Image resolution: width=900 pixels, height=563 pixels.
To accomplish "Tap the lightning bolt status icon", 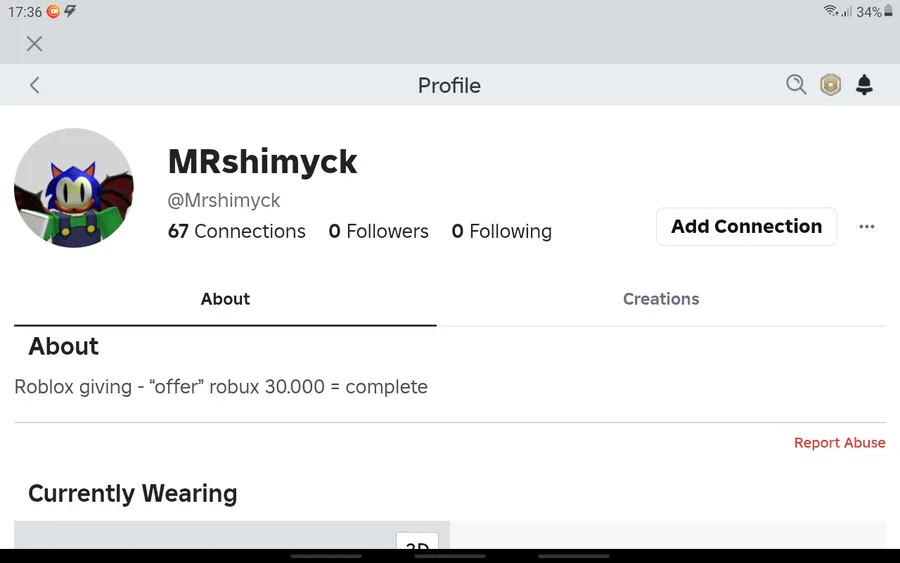I will coord(70,11).
